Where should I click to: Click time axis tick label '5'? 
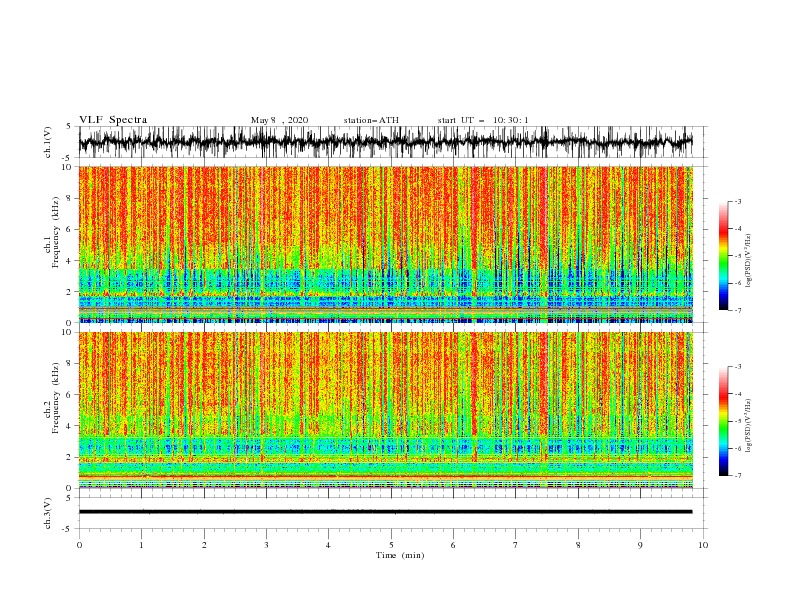coord(391,545)
